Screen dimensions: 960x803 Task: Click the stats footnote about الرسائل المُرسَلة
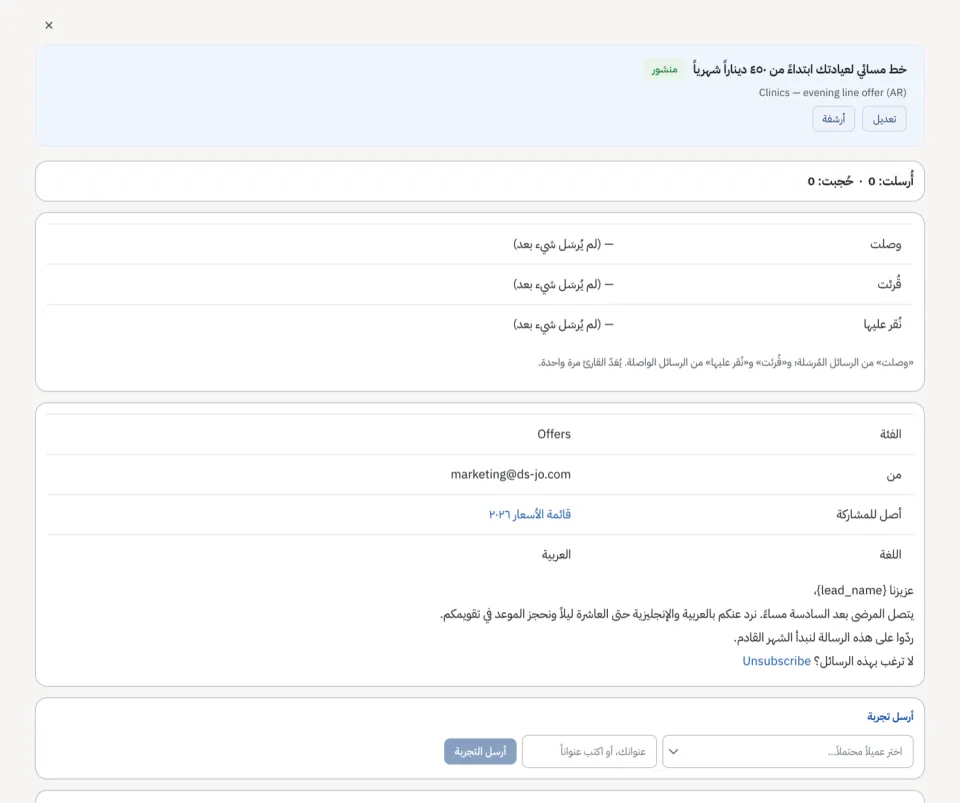point(726,362)
